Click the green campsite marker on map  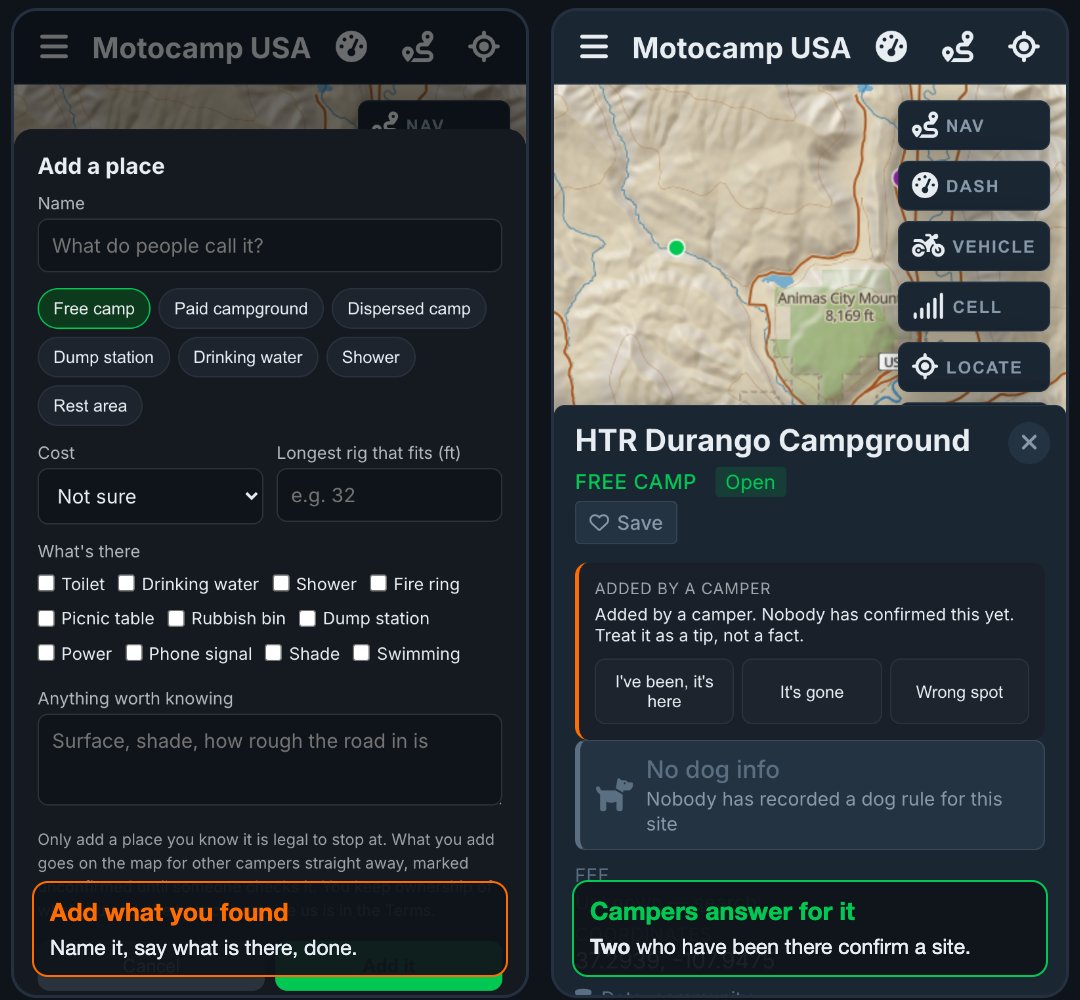(676, 247)
